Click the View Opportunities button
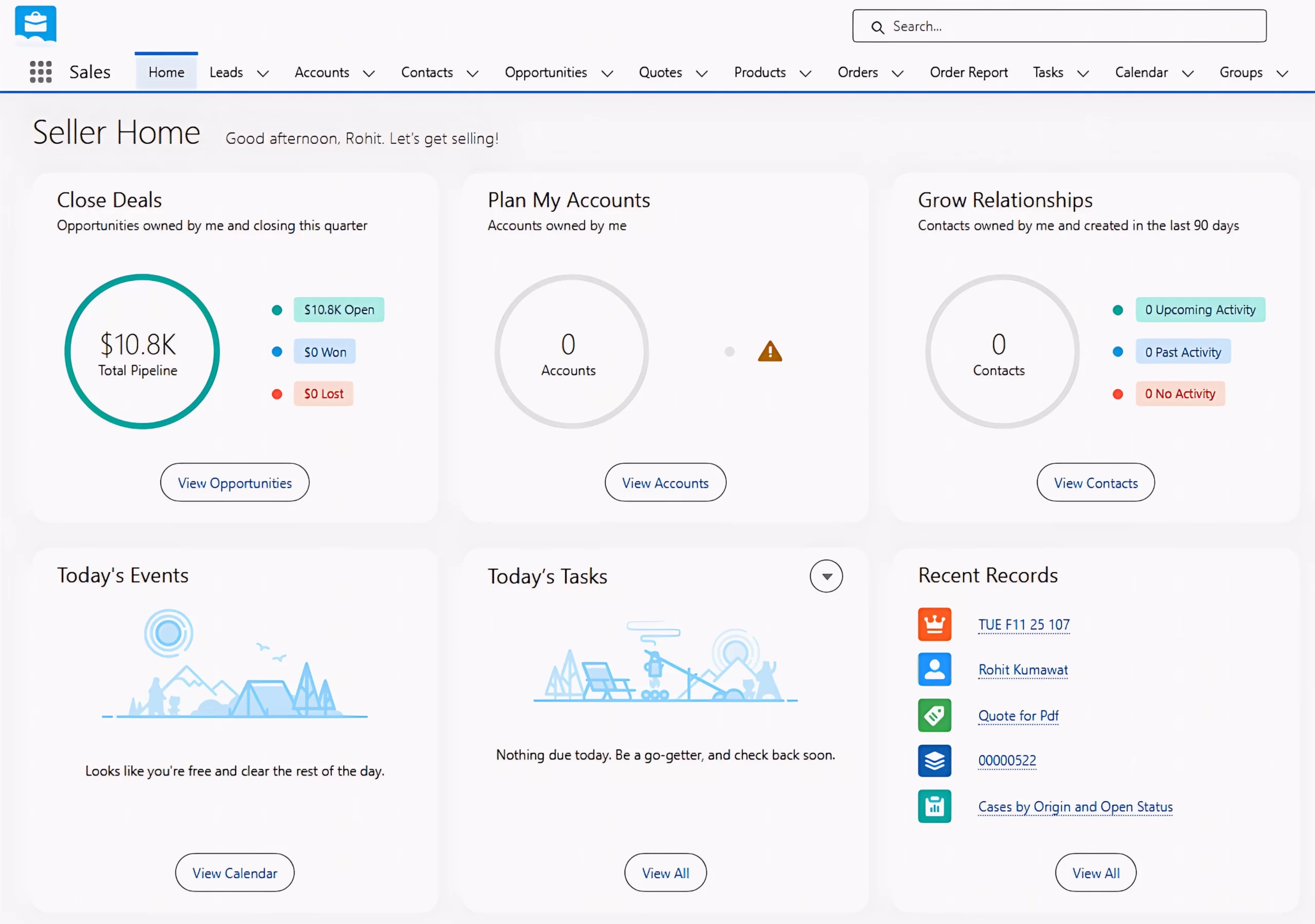The image size is (1315, 924). point(235,483)
